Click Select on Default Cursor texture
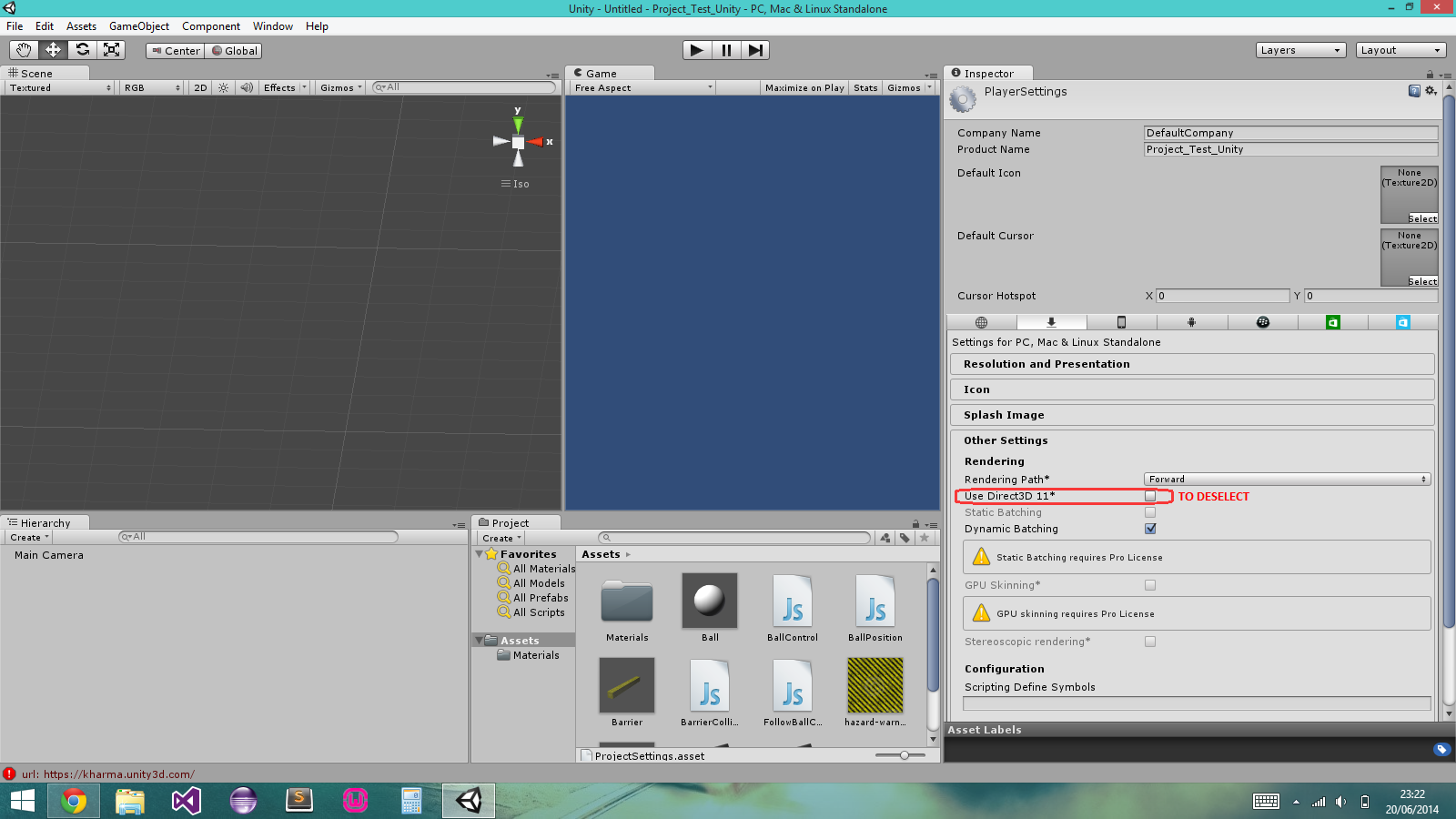 [1422, 281]
